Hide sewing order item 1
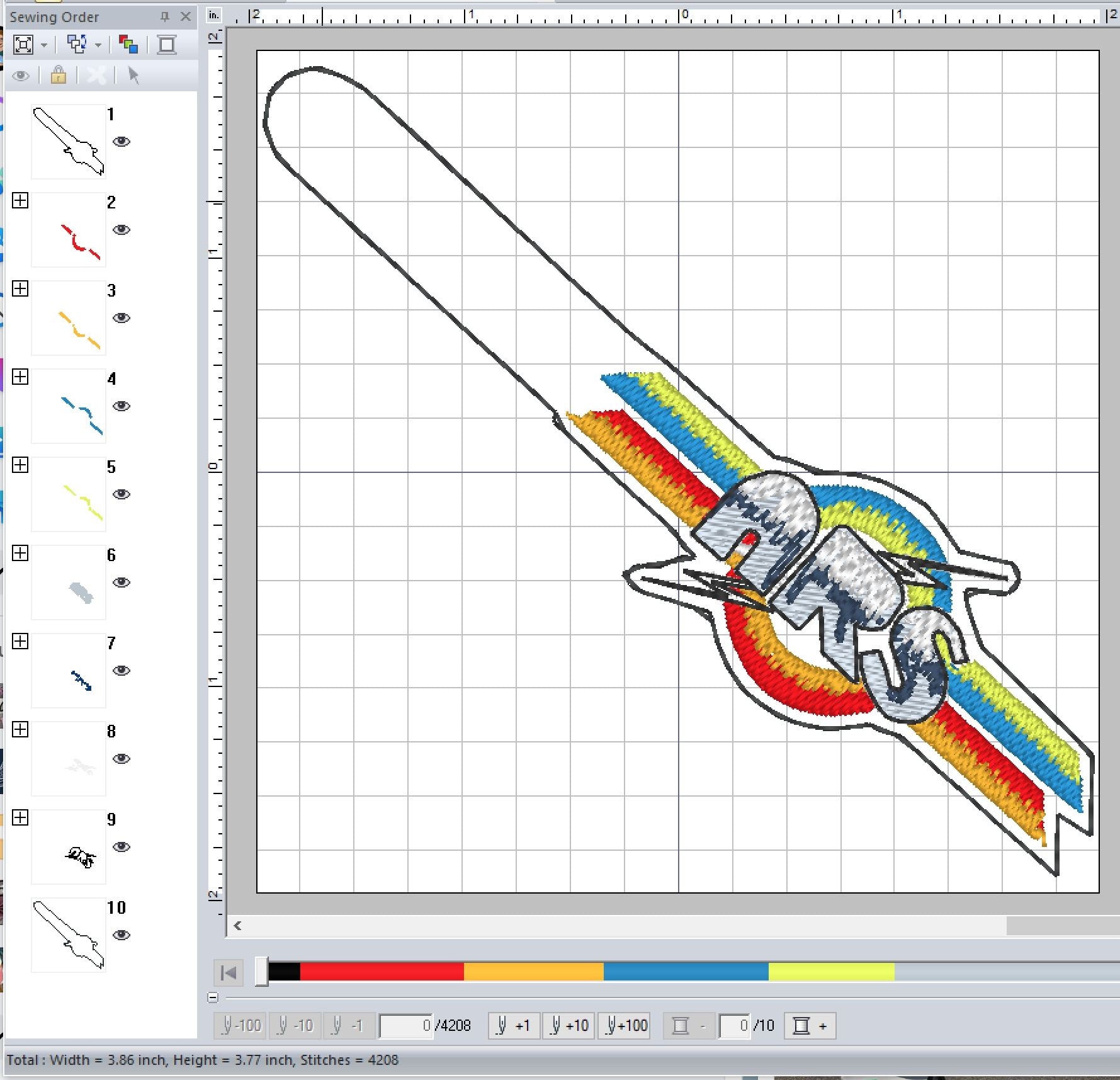 [x=122, y=142]
